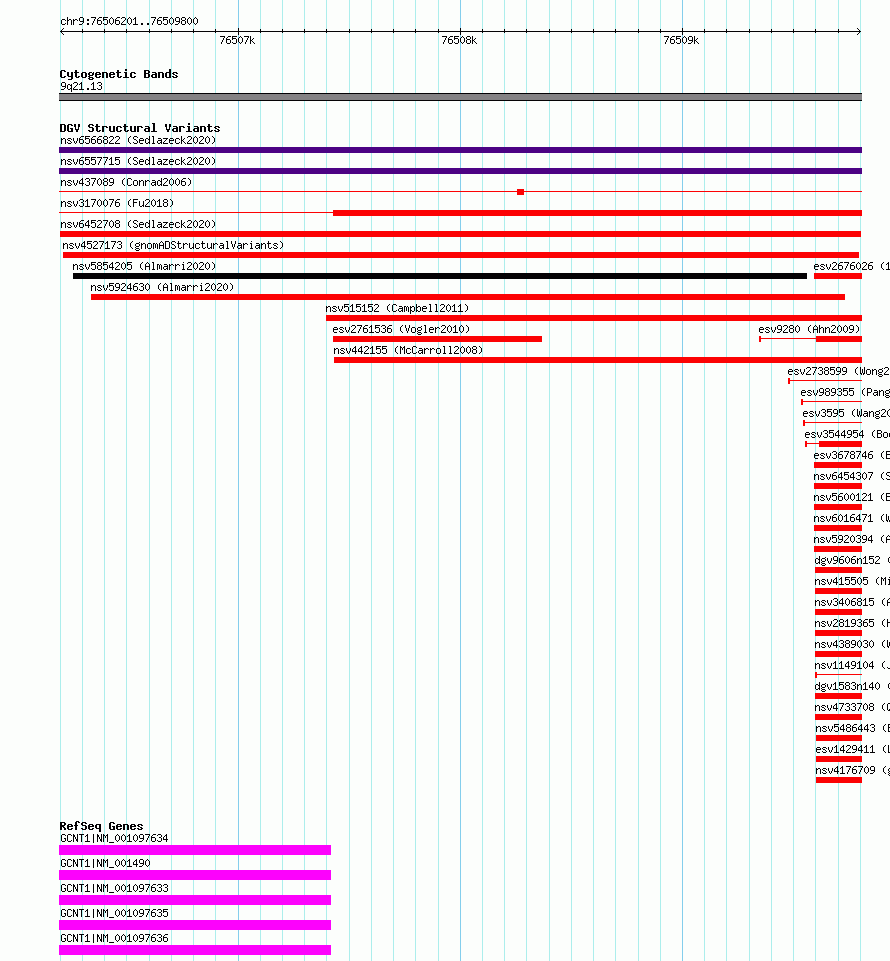This screenshot has height=961, width=890.
Task: Open variant dgv1583n140 label
Action: tap(852, 686)
